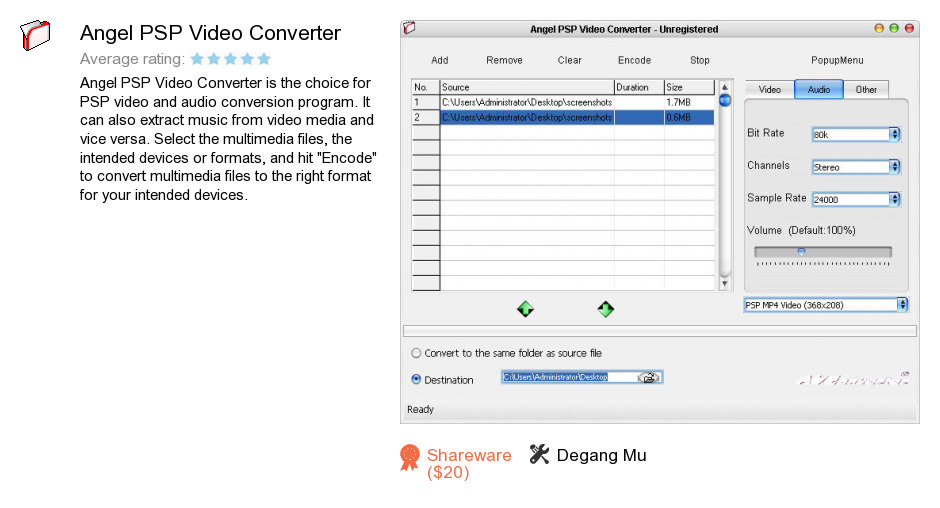Switch to the Other tab
Viewport: 940px width, 508px height.
click(x=866, y=89)
